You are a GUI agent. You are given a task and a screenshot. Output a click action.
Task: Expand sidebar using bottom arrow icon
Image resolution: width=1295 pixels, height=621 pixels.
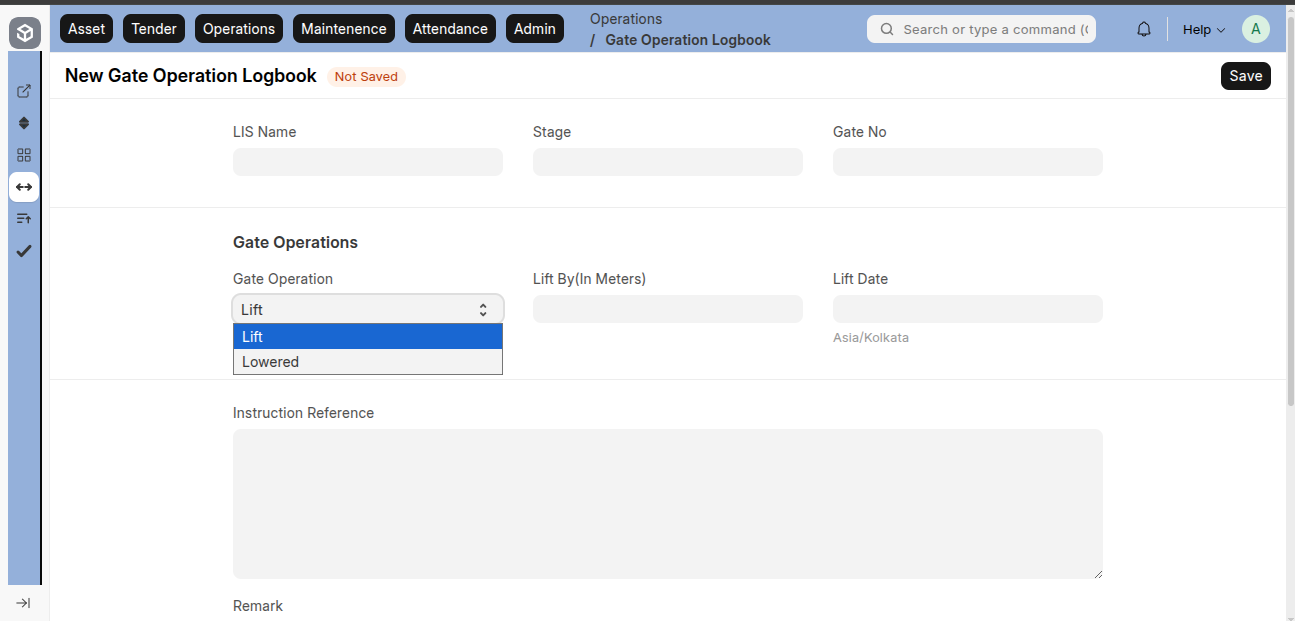click(x=24, y=603)
